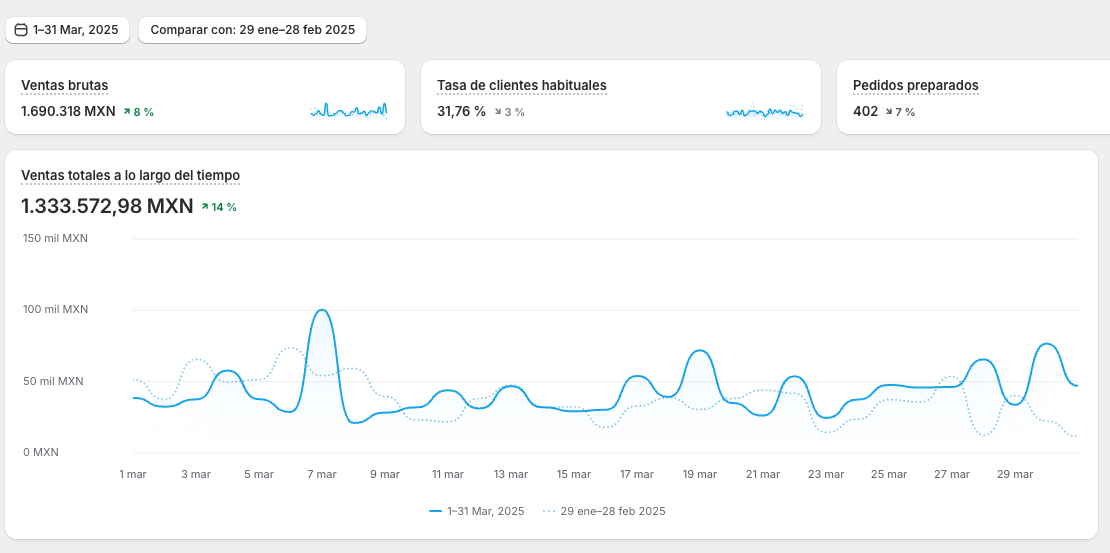Click the Tasa de clientes habituales sparkline

(764, 111)
